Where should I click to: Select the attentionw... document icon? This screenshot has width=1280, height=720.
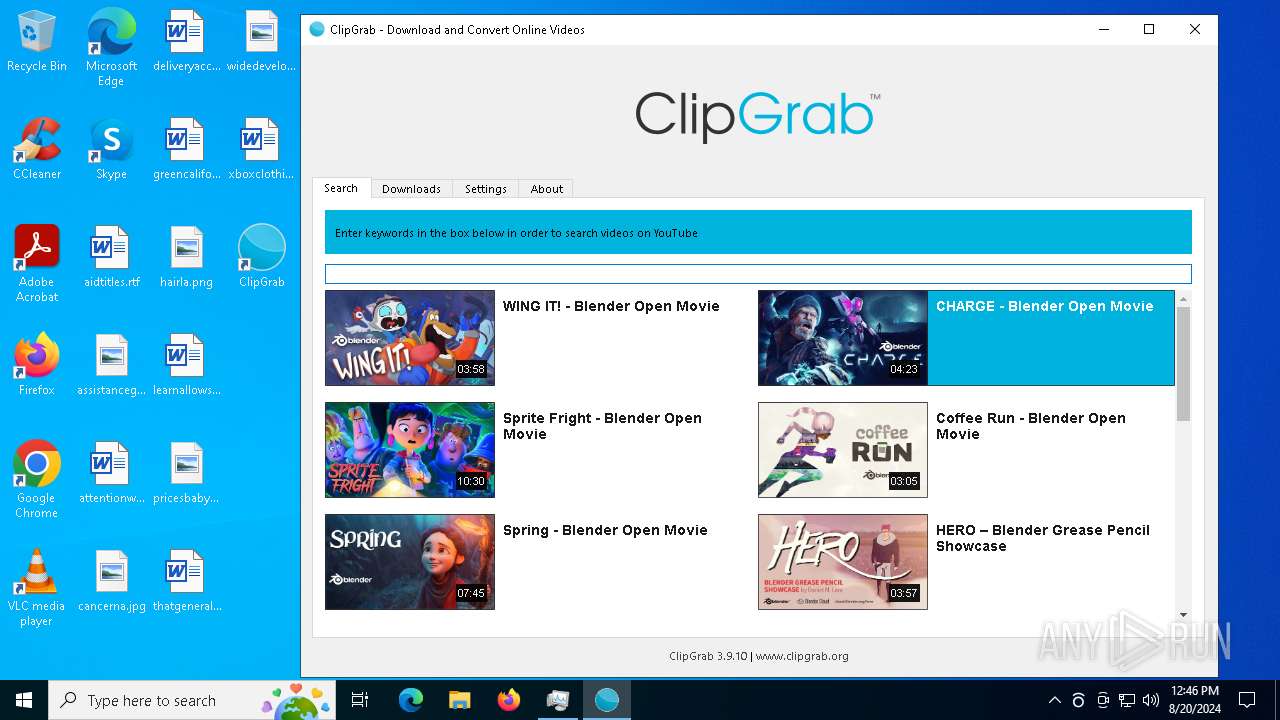pos(111,474)
